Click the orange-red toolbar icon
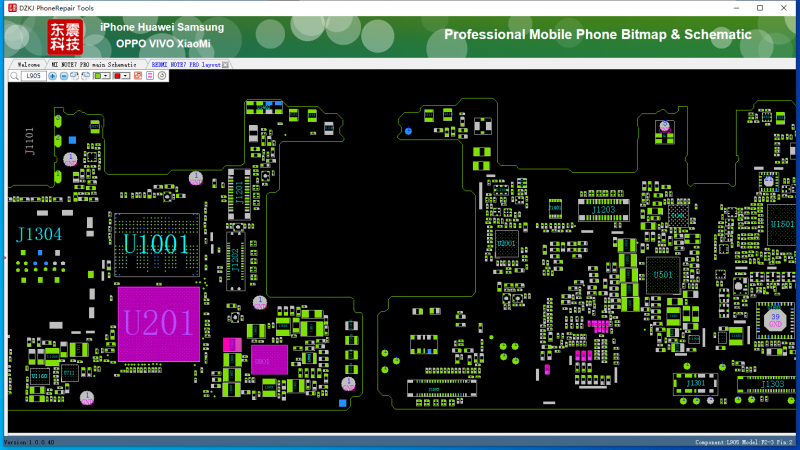This screenshot has height=450, width=800. [140, 76]
